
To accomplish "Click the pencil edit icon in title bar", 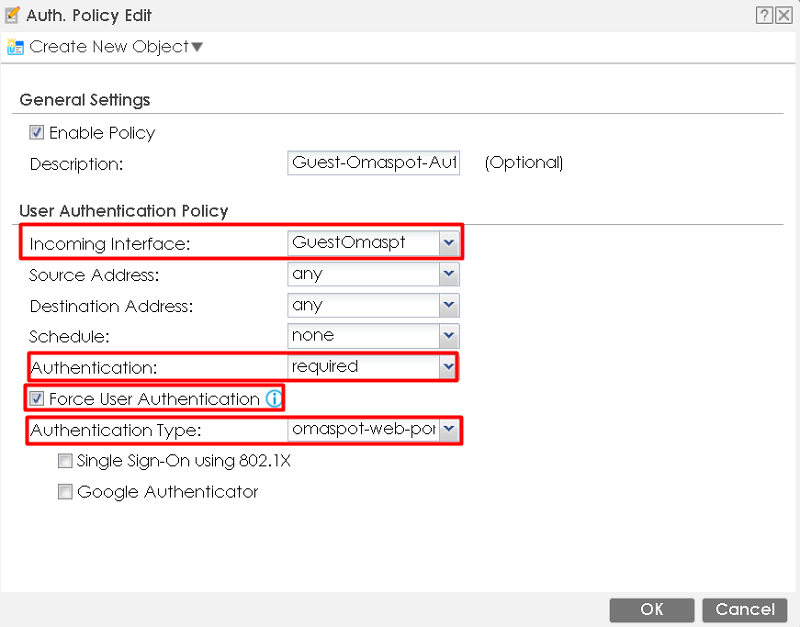I will 13,15.
